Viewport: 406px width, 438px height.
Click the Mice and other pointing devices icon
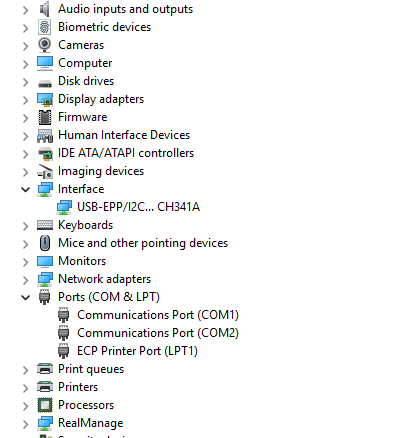[x=45, y=243]
